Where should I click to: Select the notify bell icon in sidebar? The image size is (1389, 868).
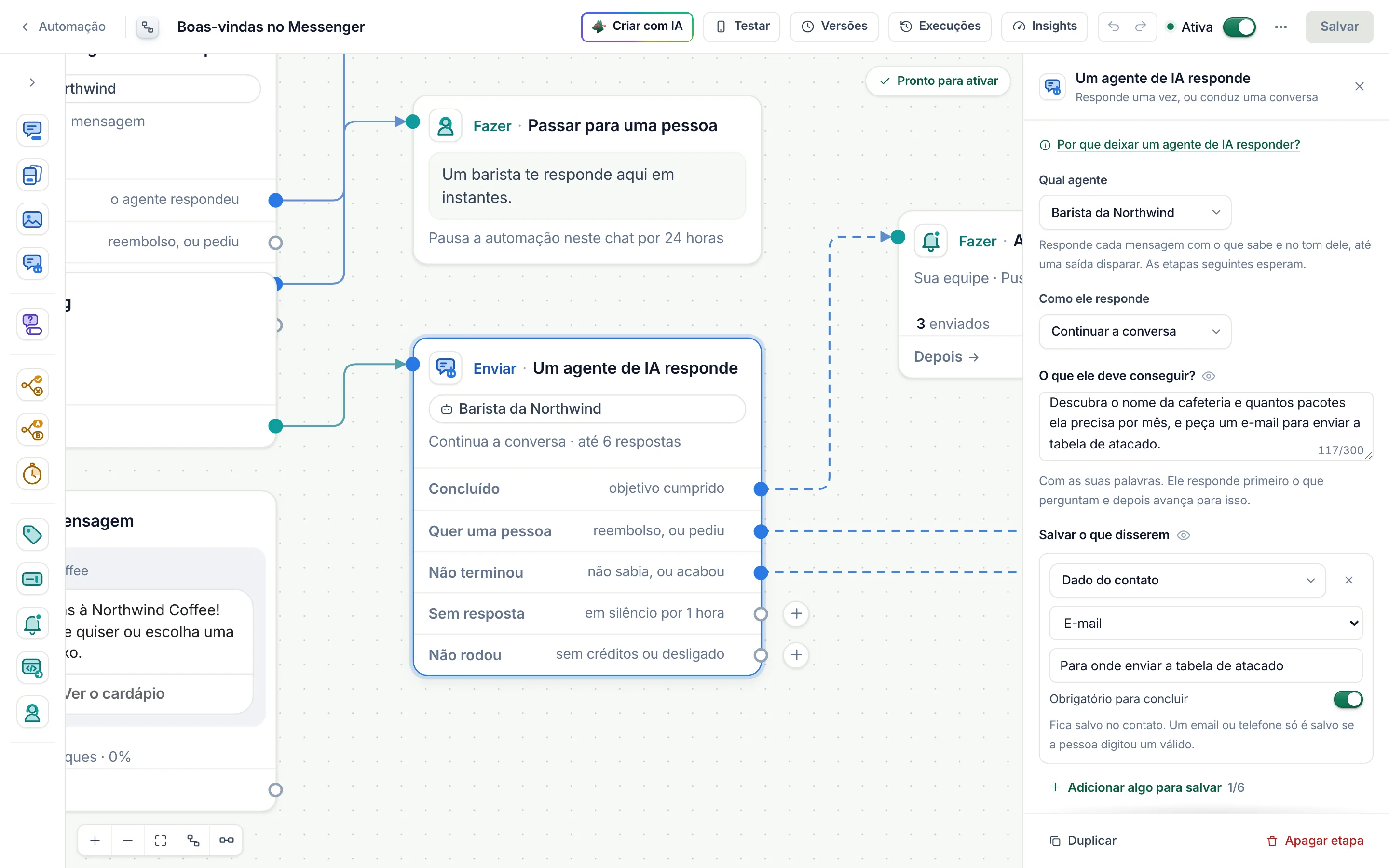pyautogui.click(x=32, y=624)
